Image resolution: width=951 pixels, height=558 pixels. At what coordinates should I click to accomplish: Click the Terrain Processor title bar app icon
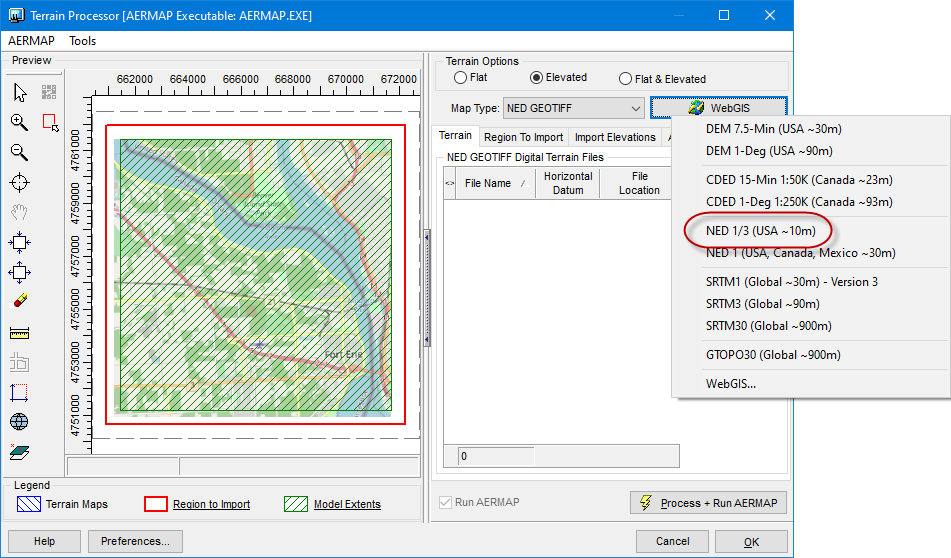[x=16, y=15]
